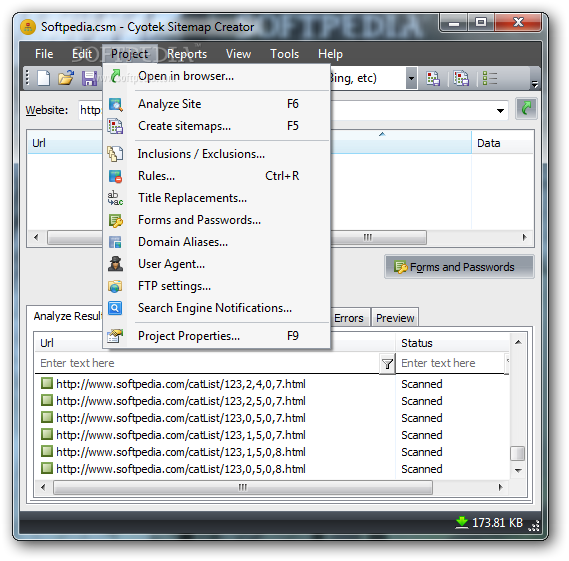The image size is (569, 561).
Task: Click the Forms and Passwords menu icon
Action: pos(116,220)
